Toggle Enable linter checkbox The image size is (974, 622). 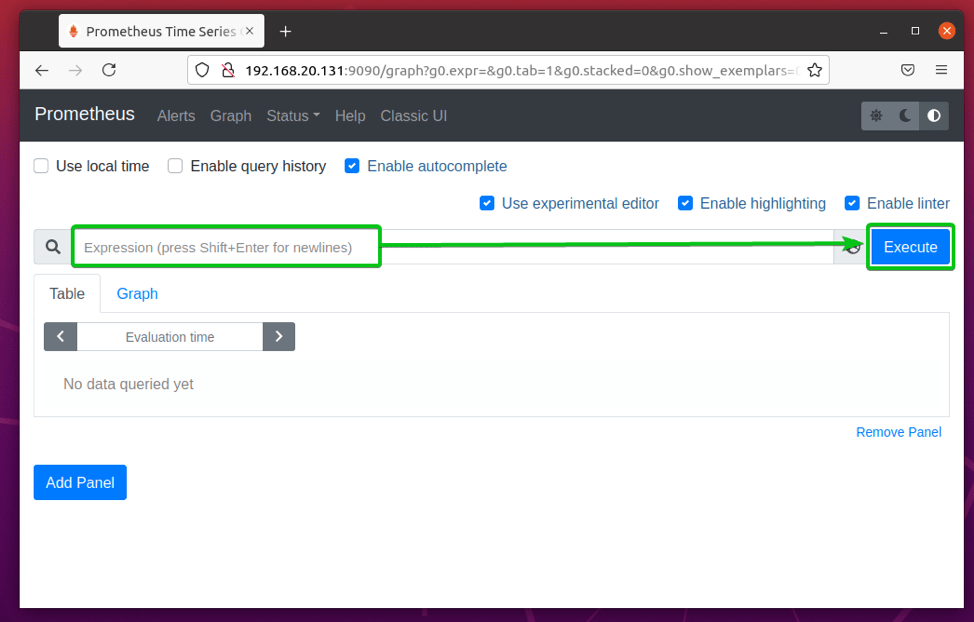pyautogui.click(x=852, y=203)
